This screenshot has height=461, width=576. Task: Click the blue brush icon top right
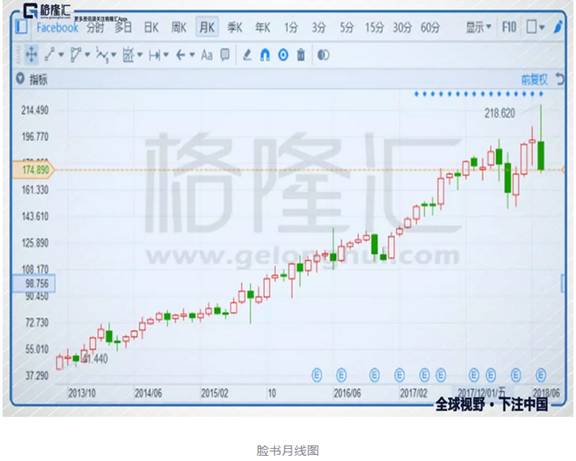pos(558,27)
